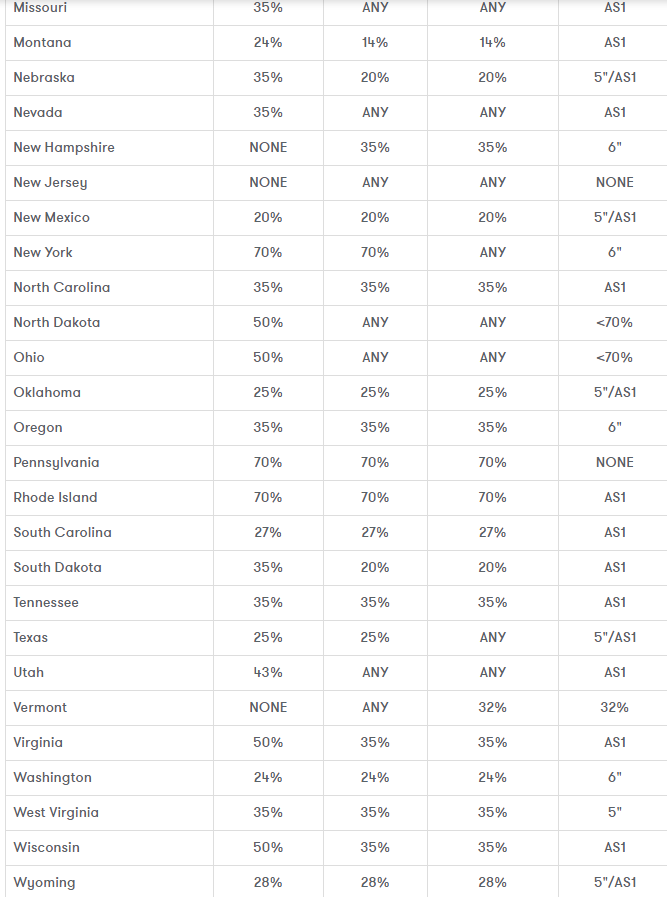Select the West Virginia state name
667x897 pixels.
[56, 813]
